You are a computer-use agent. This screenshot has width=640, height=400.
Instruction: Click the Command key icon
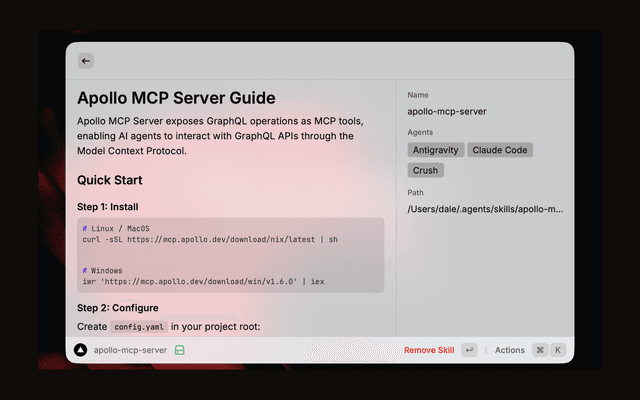(540, 350)
